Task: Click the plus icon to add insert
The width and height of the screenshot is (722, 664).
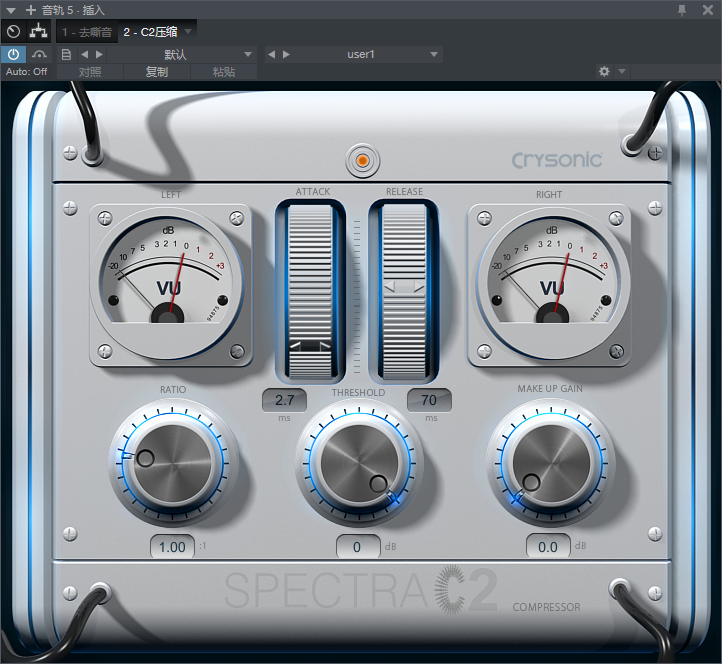Action: [31, 10]
